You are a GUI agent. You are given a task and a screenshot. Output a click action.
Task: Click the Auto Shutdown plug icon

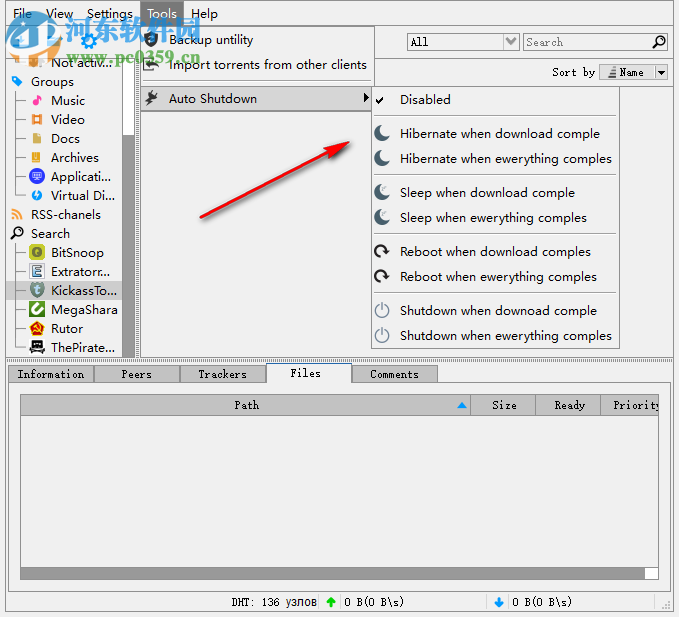(x=152, y=98)
